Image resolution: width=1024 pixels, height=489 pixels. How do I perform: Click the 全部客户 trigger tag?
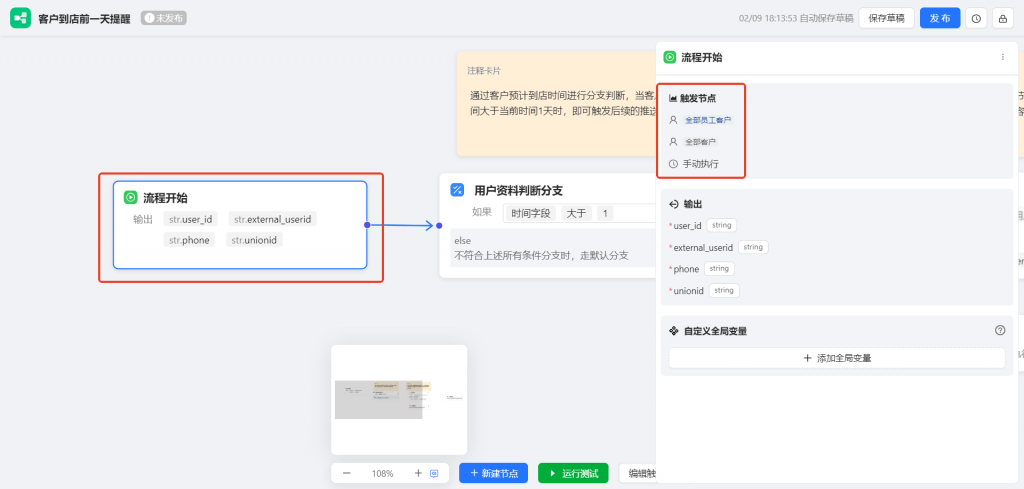coord(699,142)
